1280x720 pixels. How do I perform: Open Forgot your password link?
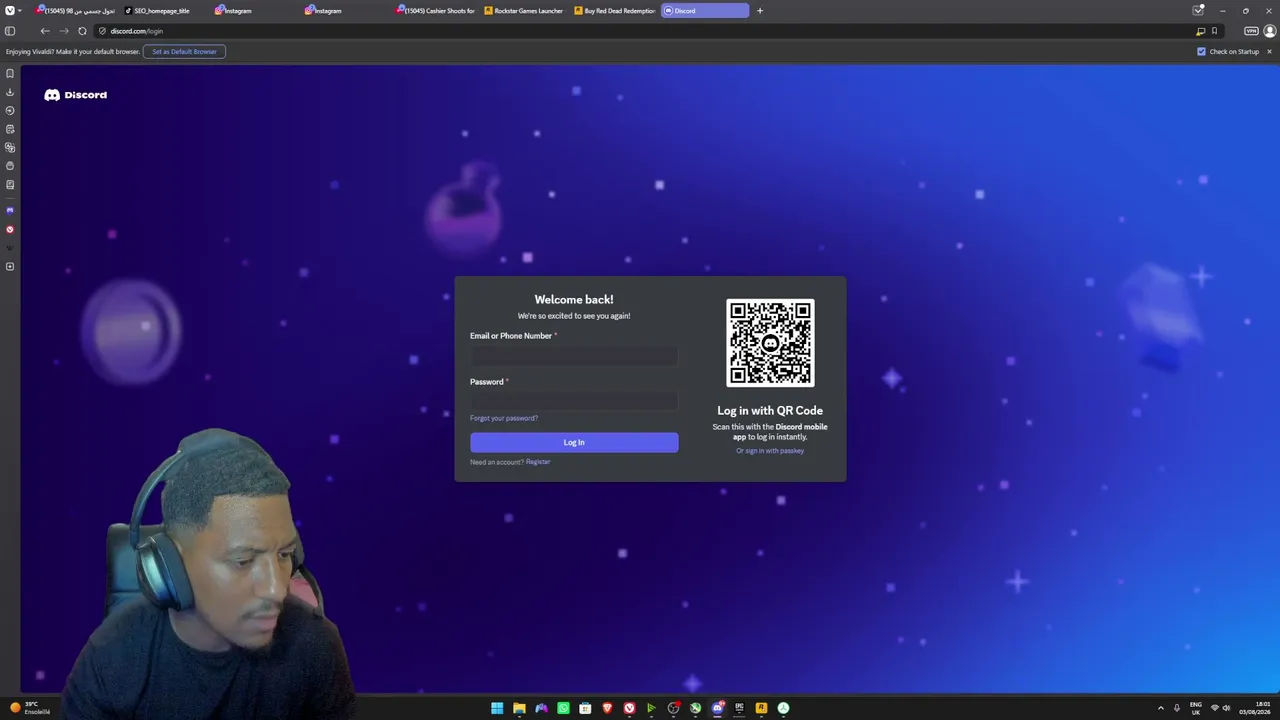click(x=504, y=418)
